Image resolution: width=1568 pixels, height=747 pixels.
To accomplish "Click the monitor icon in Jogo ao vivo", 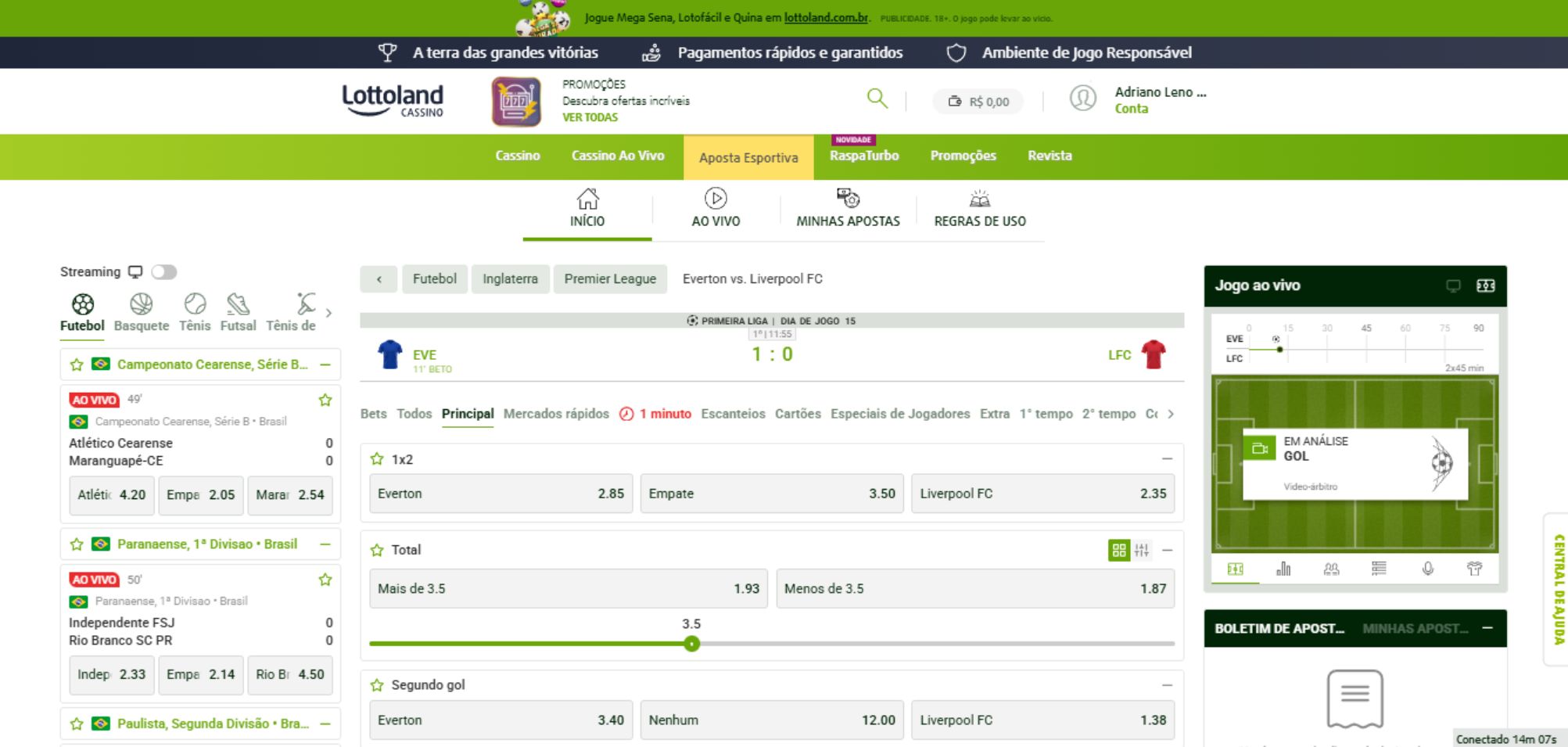I will [1453, 286].
